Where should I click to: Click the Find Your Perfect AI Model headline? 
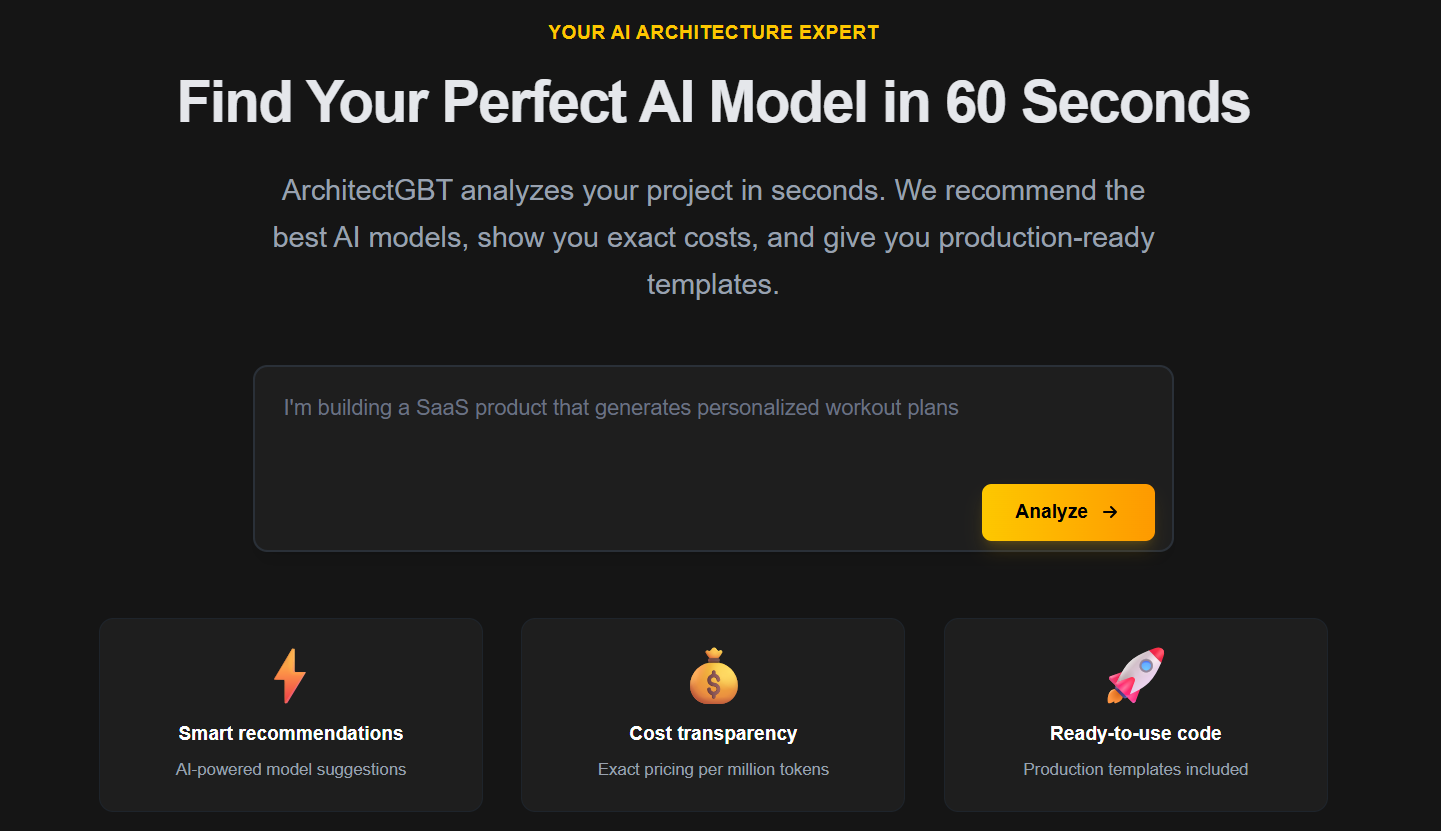pos(713,101)
